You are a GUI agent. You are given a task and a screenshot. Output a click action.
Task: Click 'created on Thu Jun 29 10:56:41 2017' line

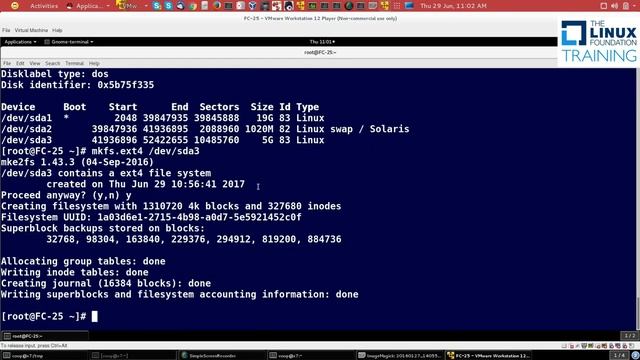click(145, 184)
